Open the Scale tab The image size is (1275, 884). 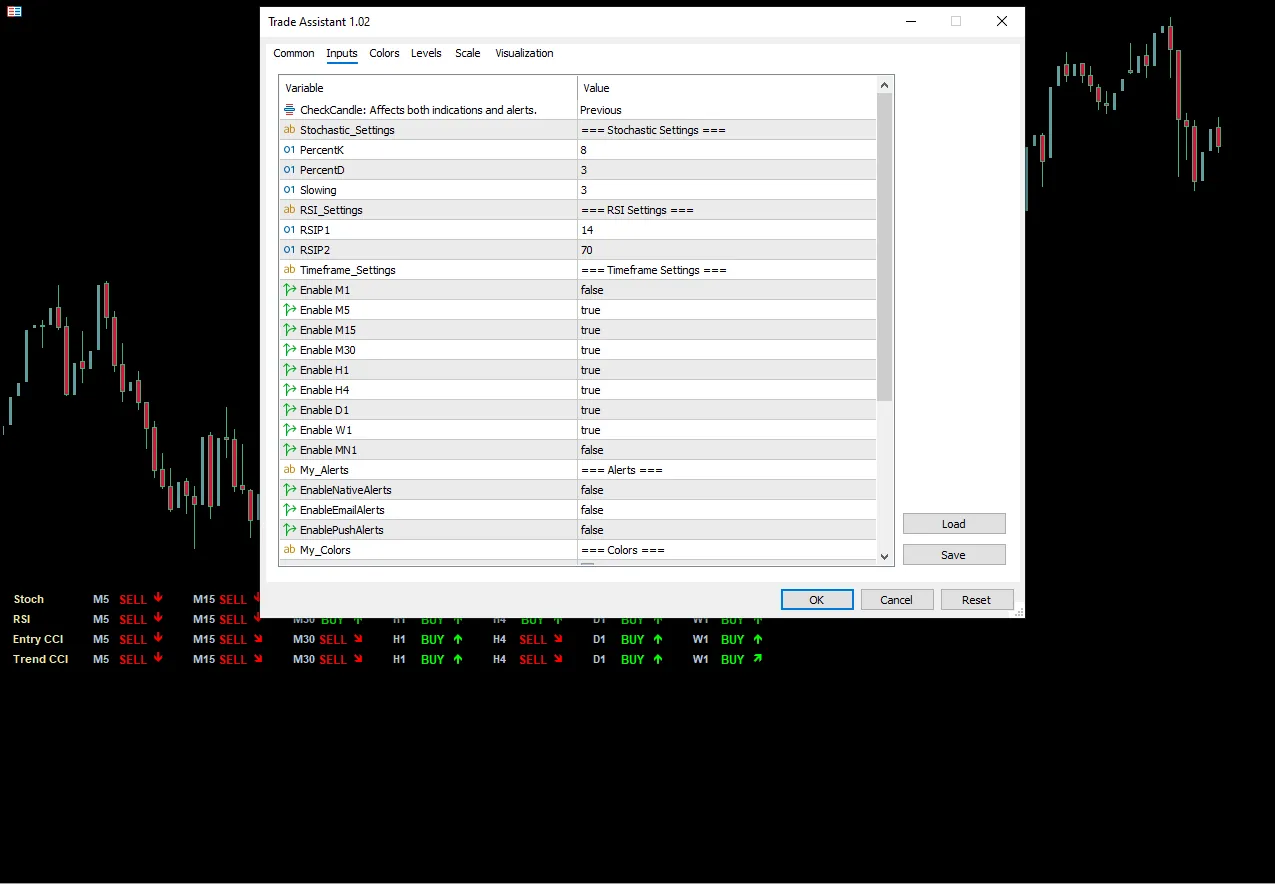pos(468,53)
